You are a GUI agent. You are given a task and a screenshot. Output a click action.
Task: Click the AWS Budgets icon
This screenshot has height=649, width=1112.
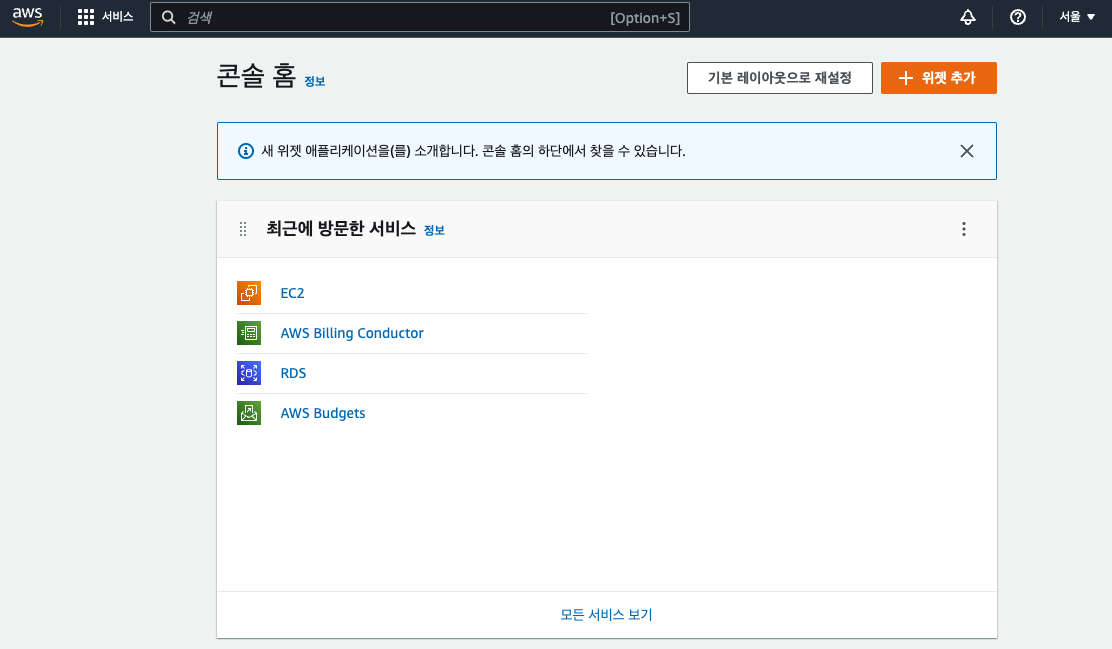249,413
